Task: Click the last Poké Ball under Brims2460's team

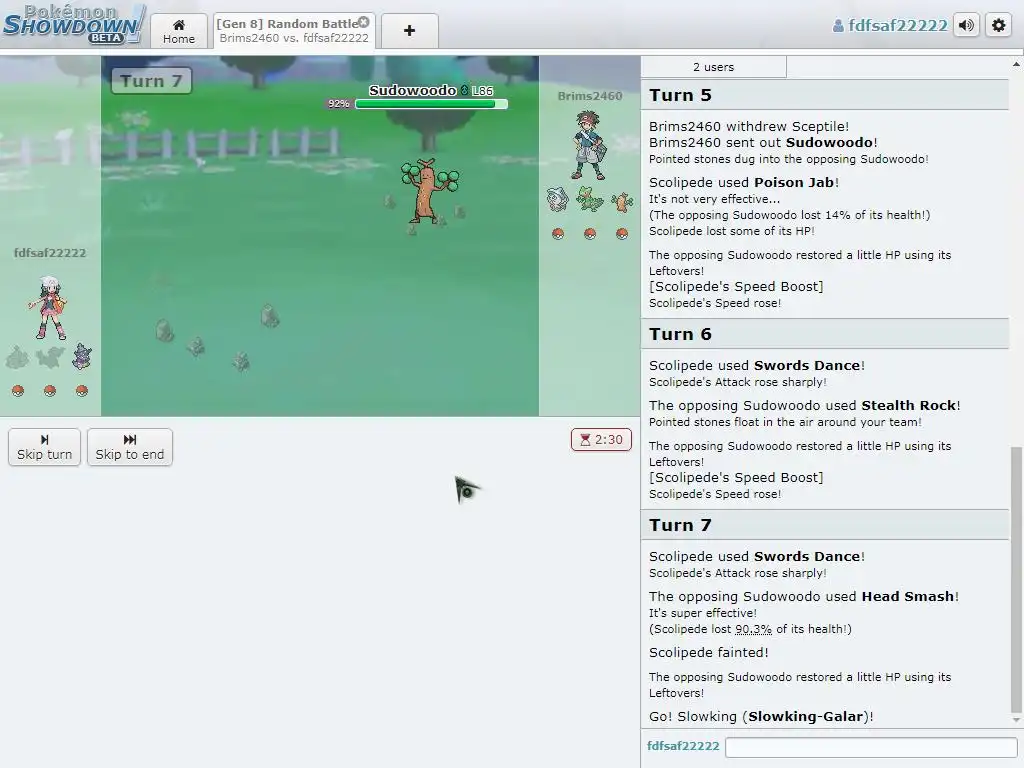Action: click(x=622, y=234)
